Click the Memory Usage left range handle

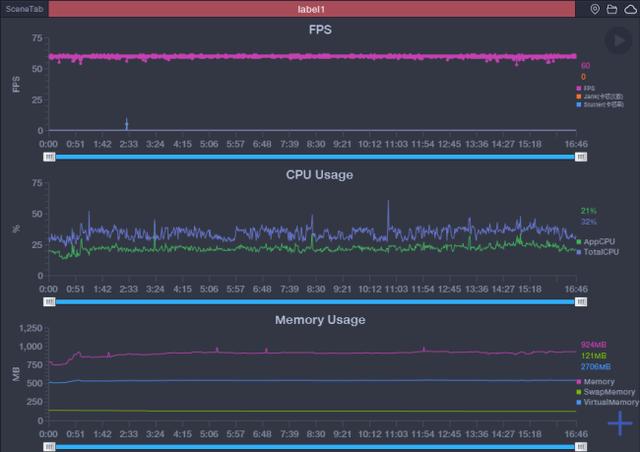click(x=49, y=447)
